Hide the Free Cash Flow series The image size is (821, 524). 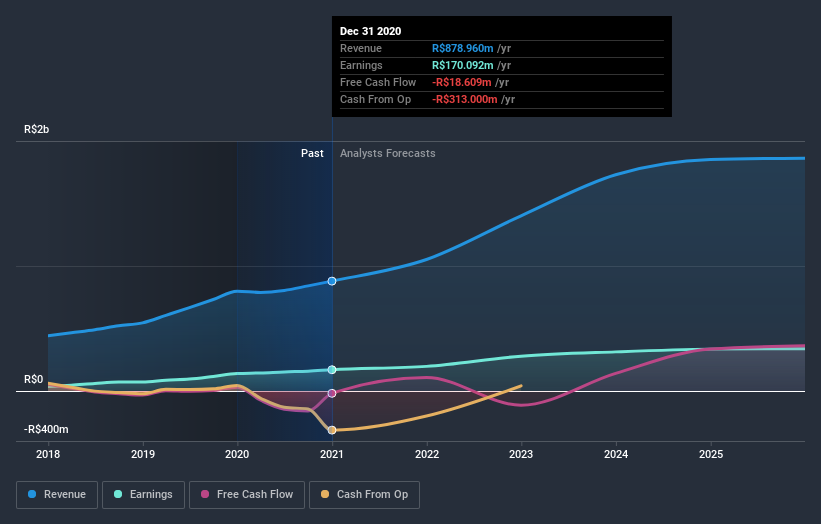tap(244, 494)
